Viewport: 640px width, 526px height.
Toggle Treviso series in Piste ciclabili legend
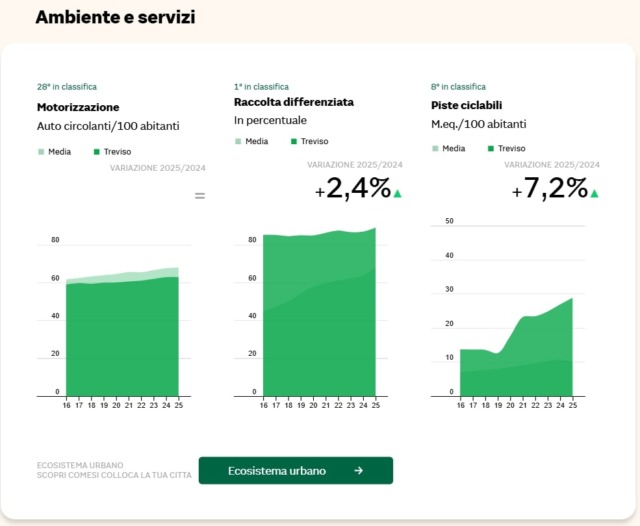tap(505, 148)
